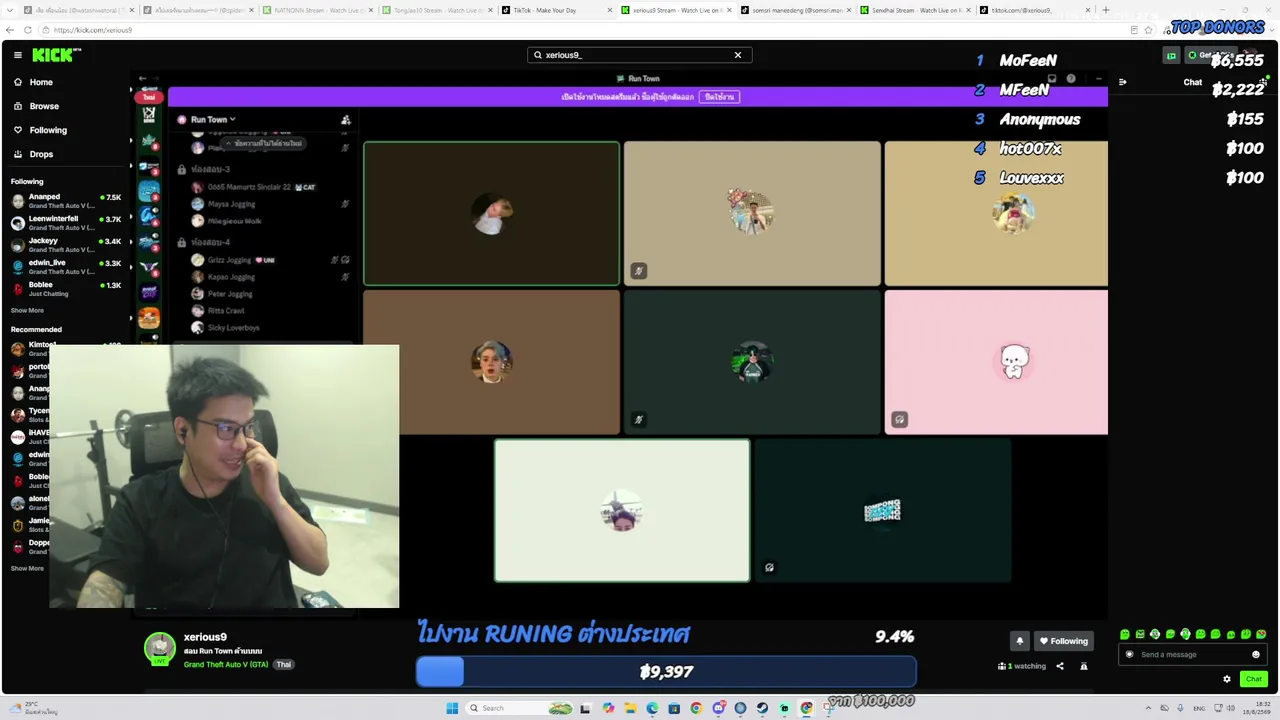This screenshot has width=1280, height=720.
Task: Clear the xerious9_ search box
Action: click(738, 55)
